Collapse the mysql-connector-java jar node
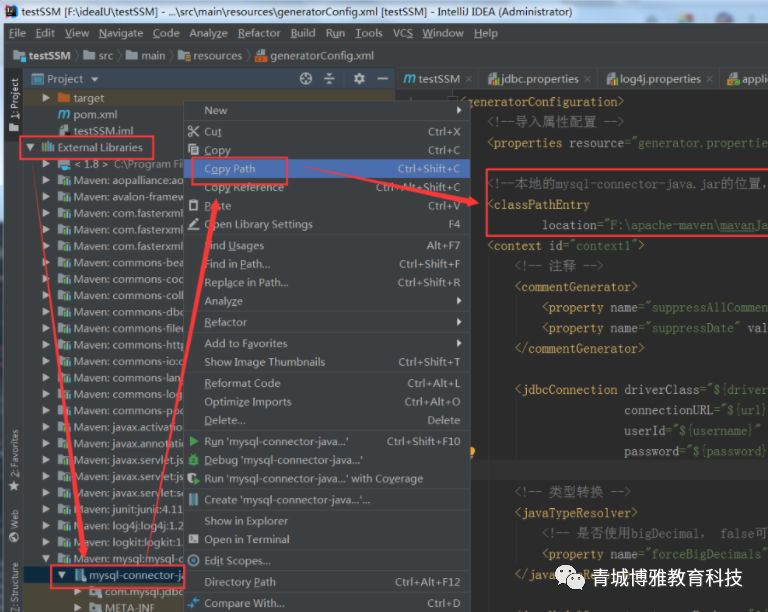The width and height of the screenshot is (768, 612). point(62,575)
